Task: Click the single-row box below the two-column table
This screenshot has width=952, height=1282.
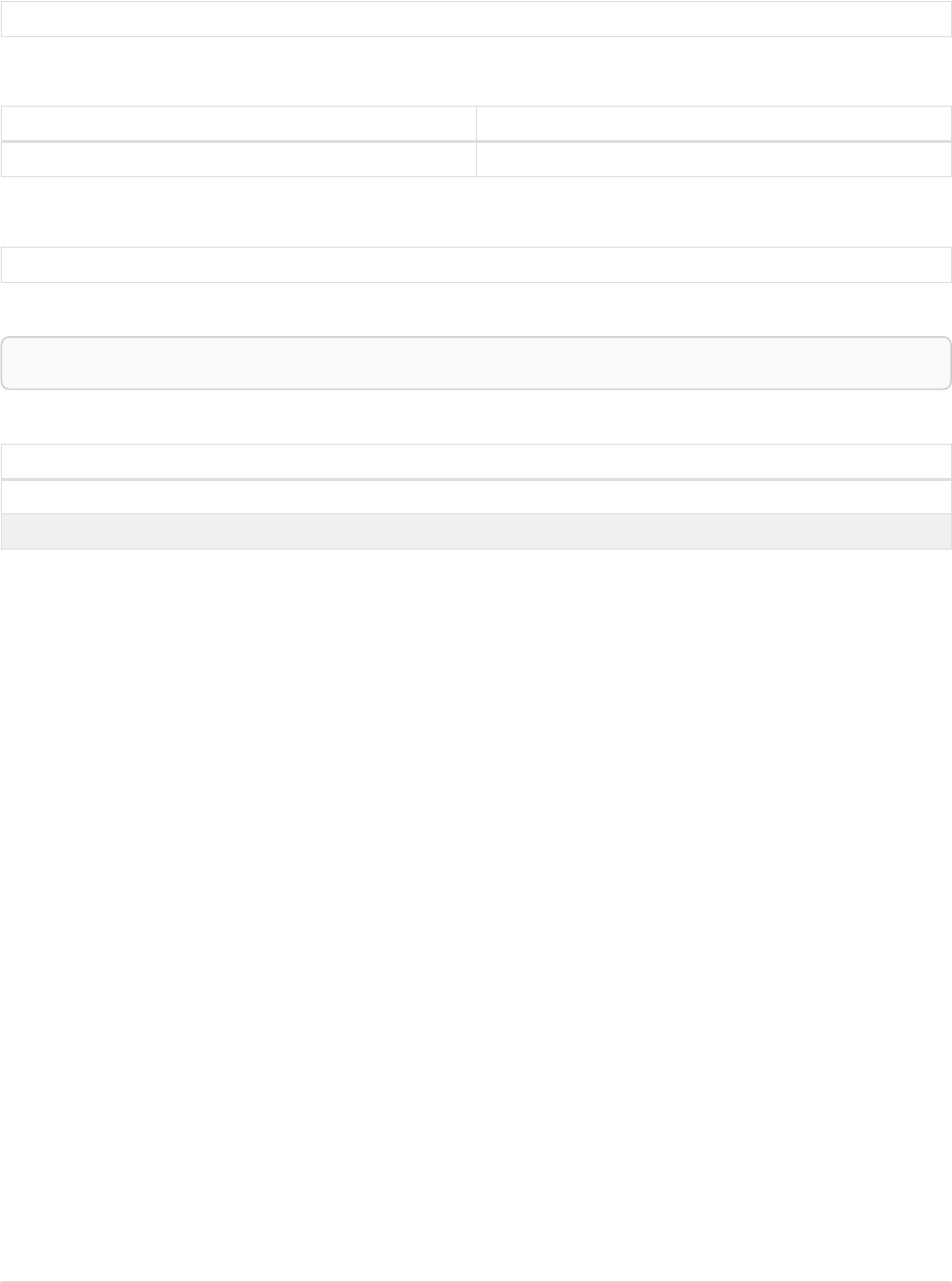Action: tap(476, 265)
